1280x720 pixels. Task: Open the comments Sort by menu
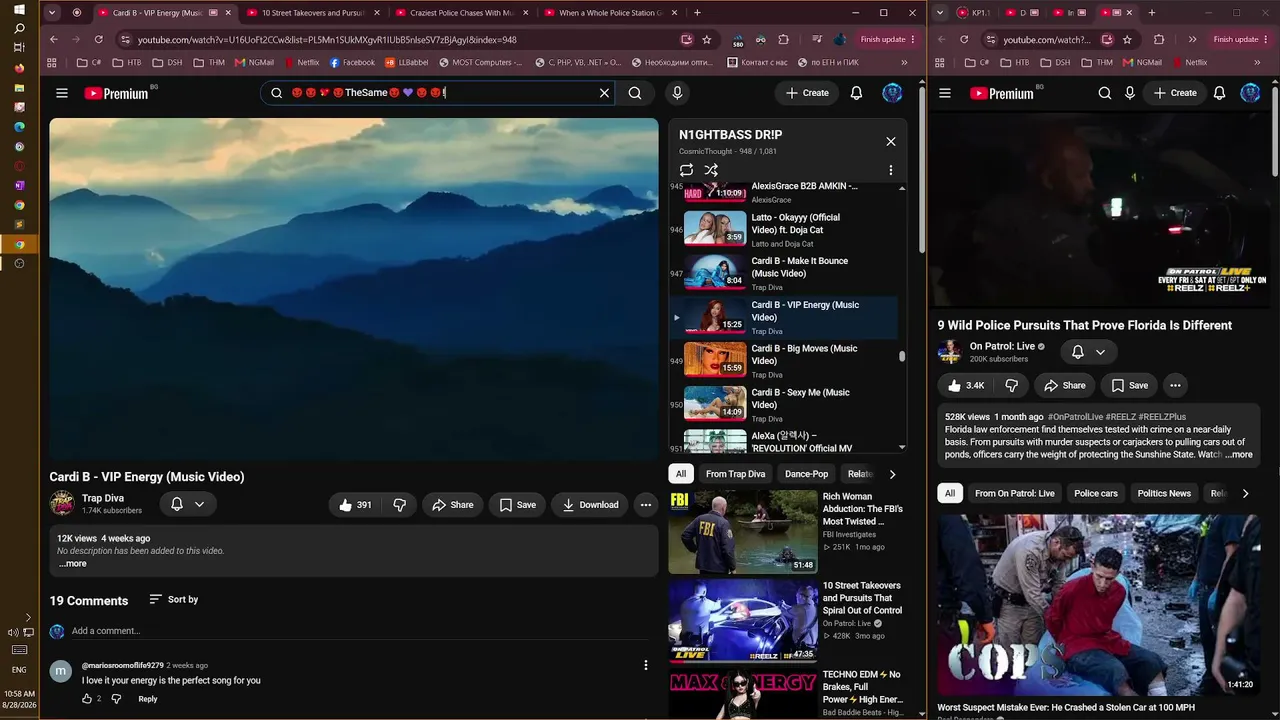[x=173, y=599]
